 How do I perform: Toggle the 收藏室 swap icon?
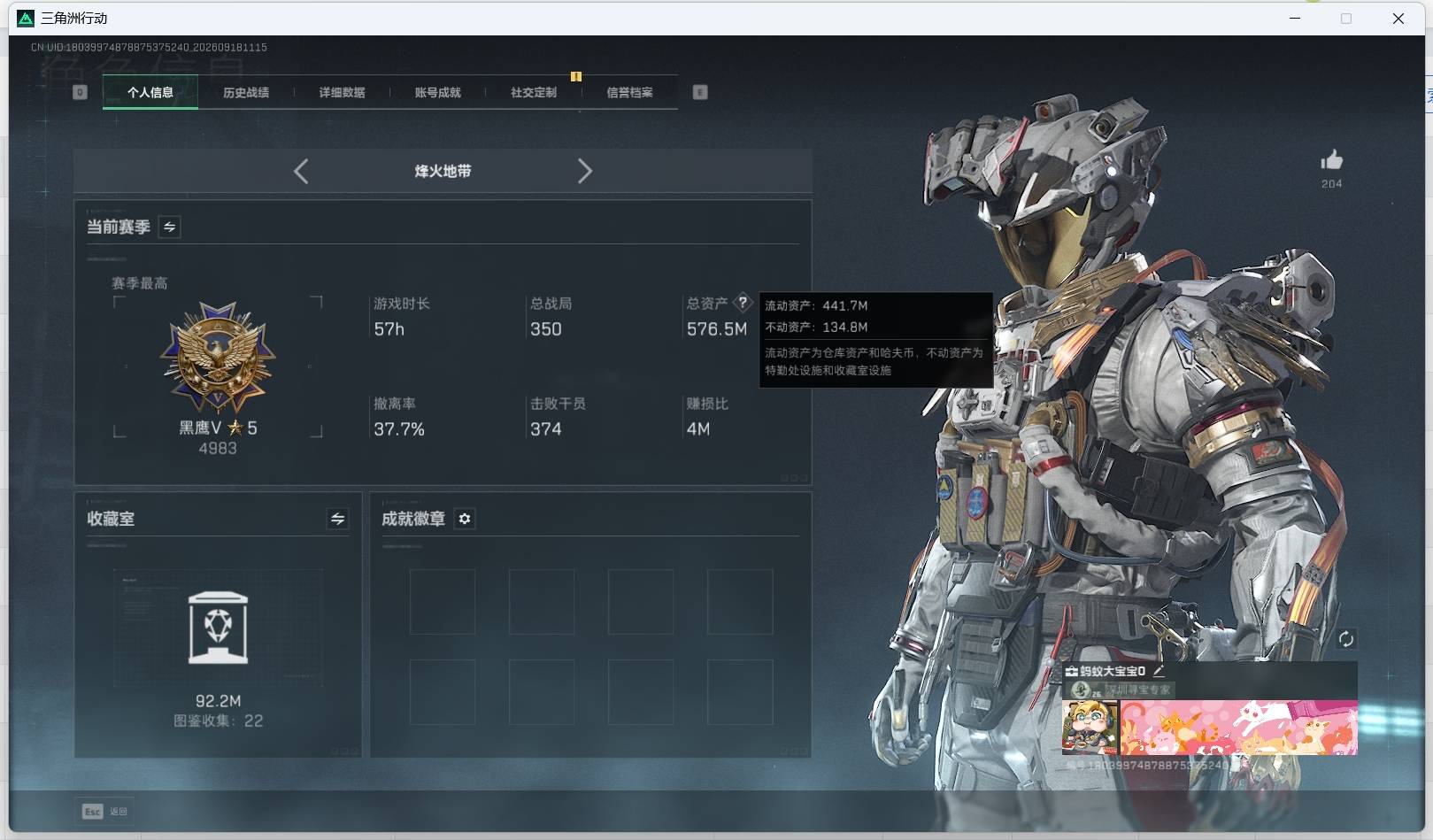337,519
